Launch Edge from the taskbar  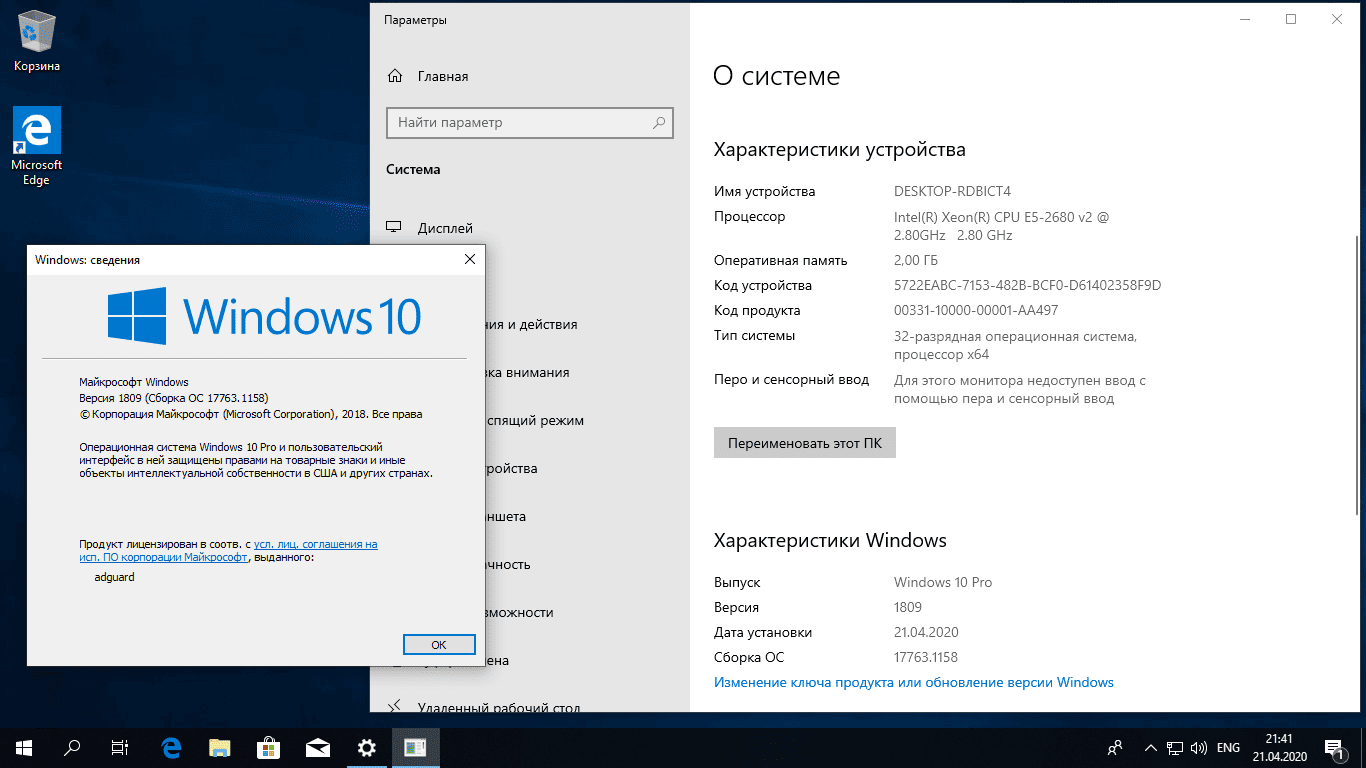coord(171,747)
